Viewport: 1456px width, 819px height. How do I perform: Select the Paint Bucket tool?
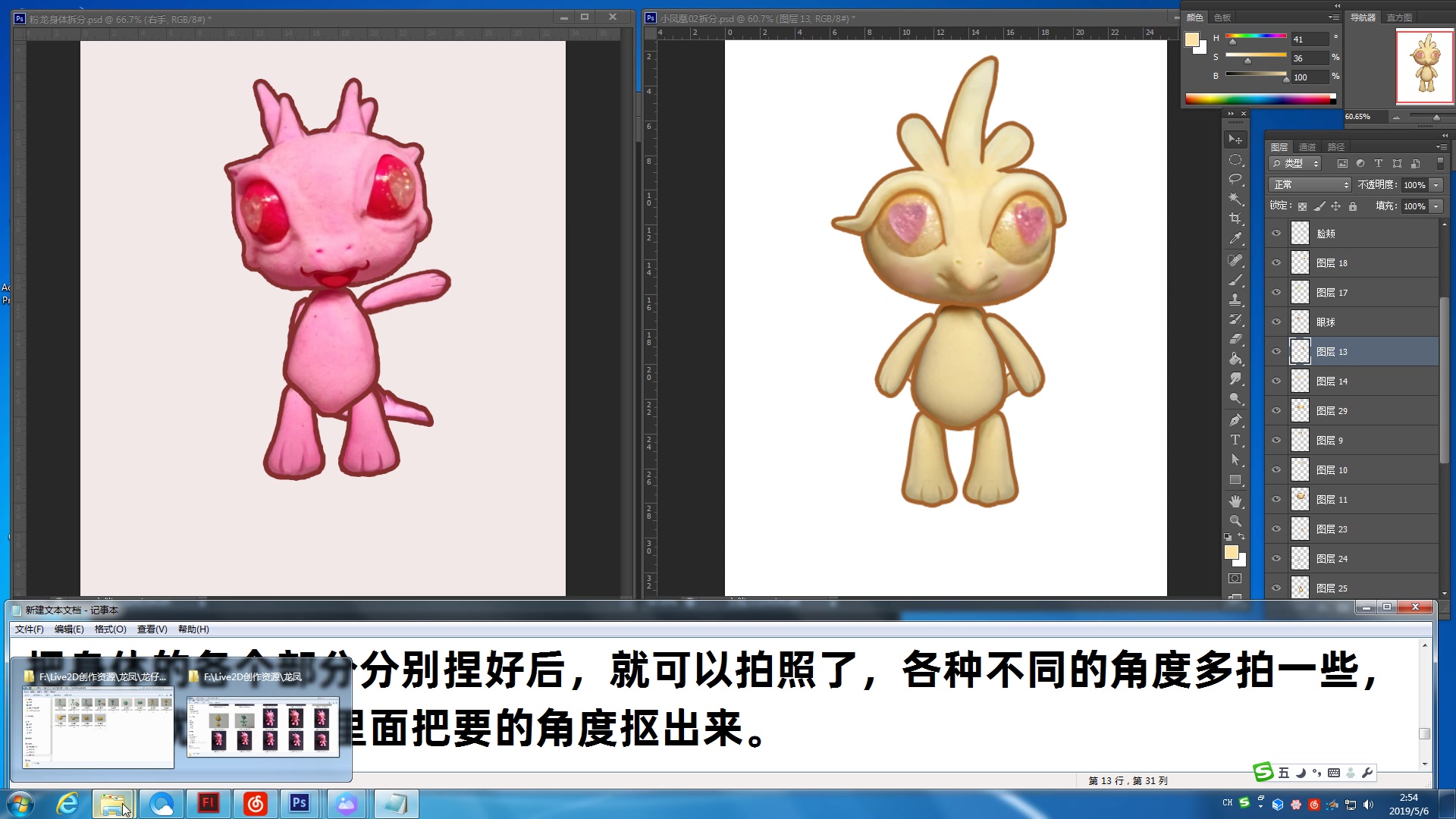point(1235,359)
